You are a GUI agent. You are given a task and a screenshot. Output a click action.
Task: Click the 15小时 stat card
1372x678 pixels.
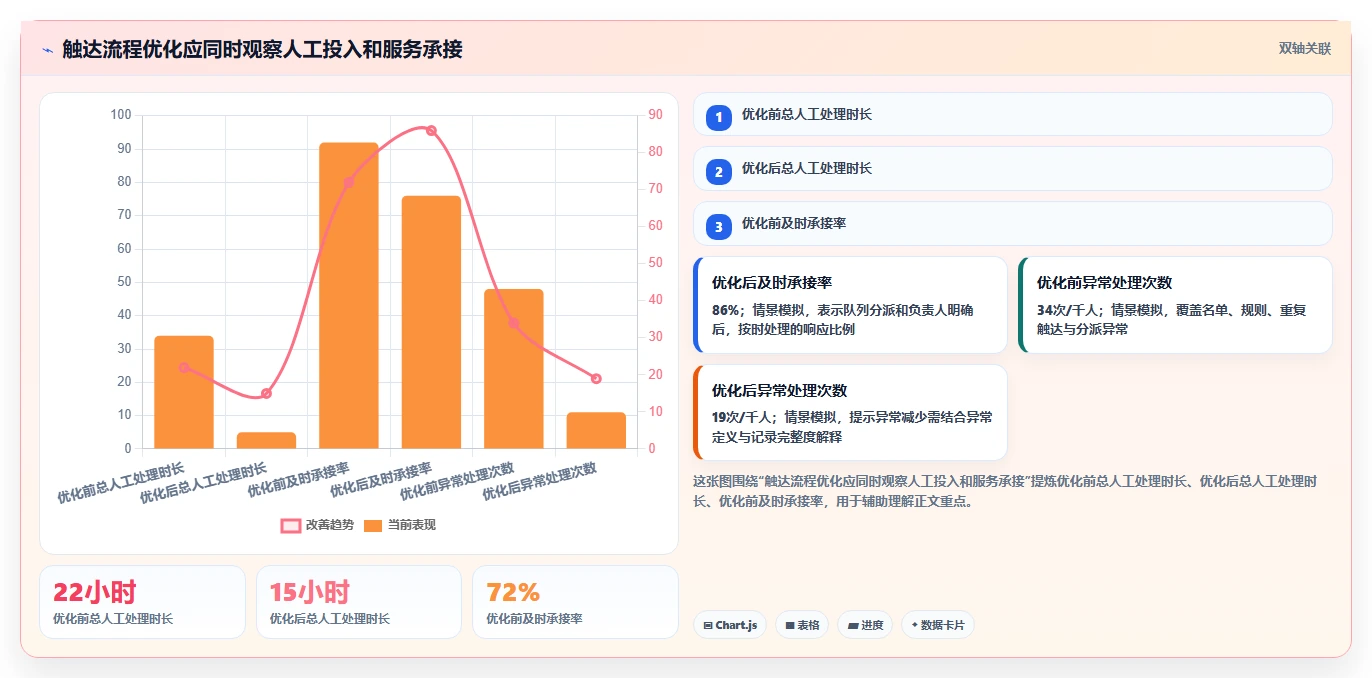pos(359,602)
